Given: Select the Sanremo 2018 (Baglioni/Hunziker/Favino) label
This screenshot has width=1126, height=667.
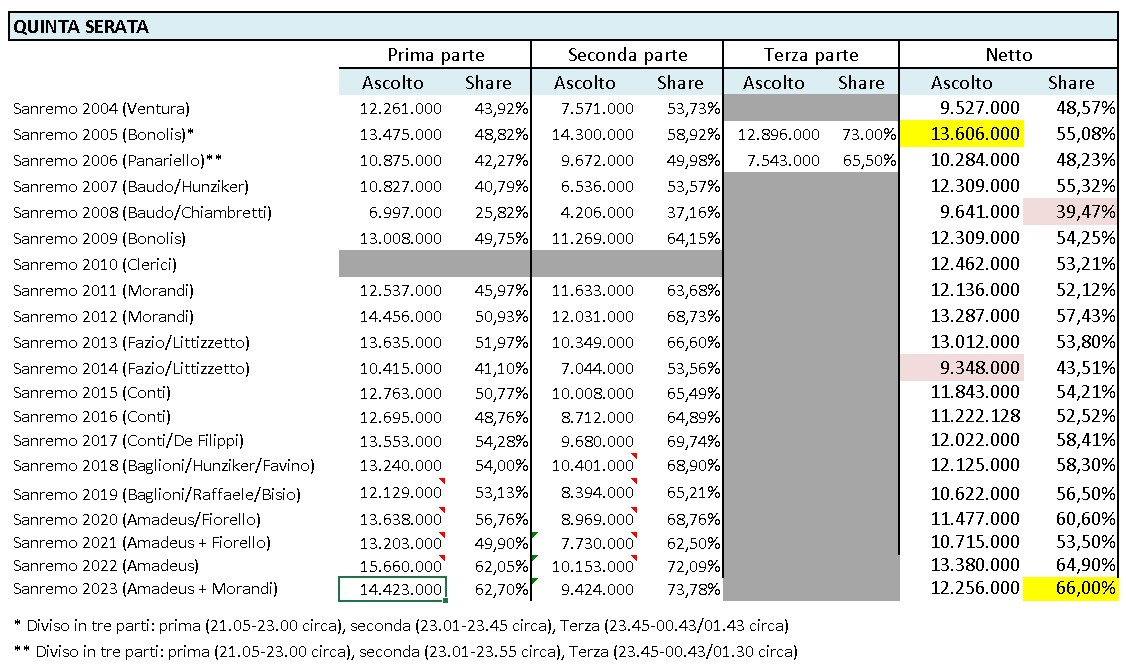Looking at the screenshot, I should [x=164, y=465].
